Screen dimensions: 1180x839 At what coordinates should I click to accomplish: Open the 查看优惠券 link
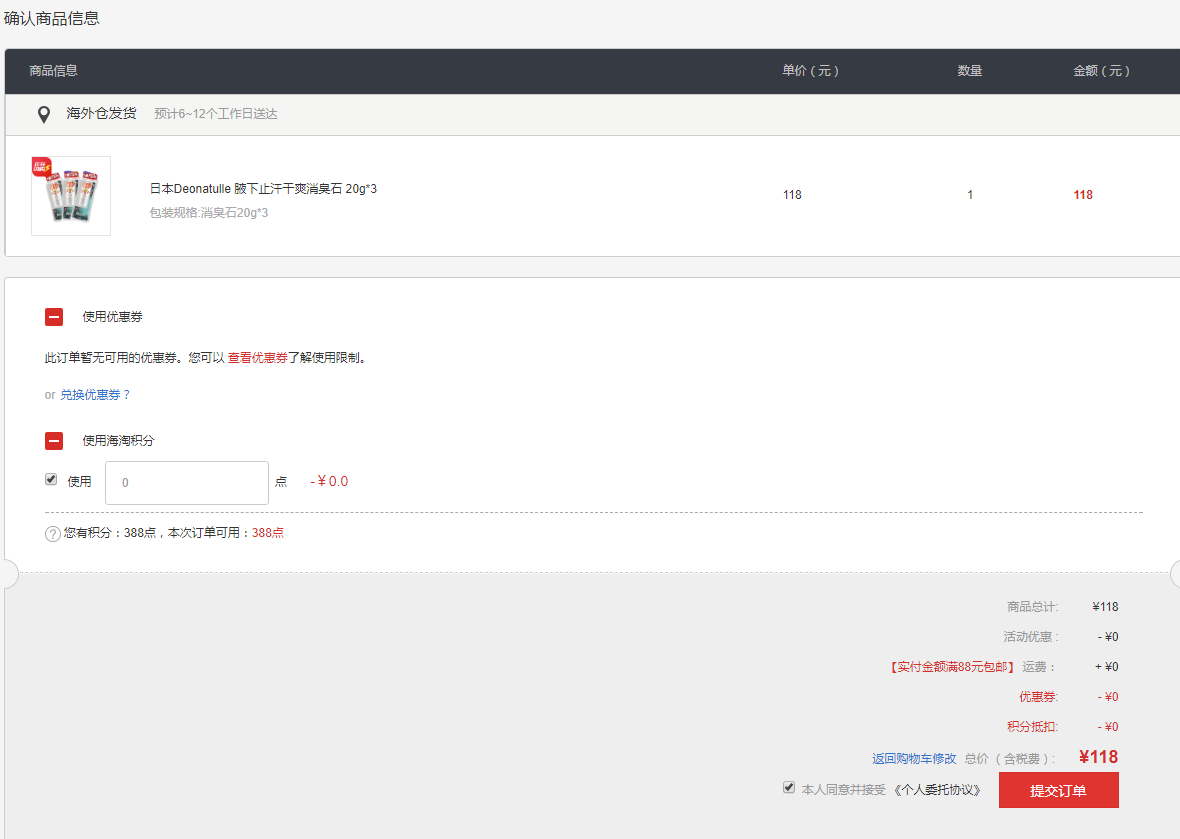[x=257, y=358]
